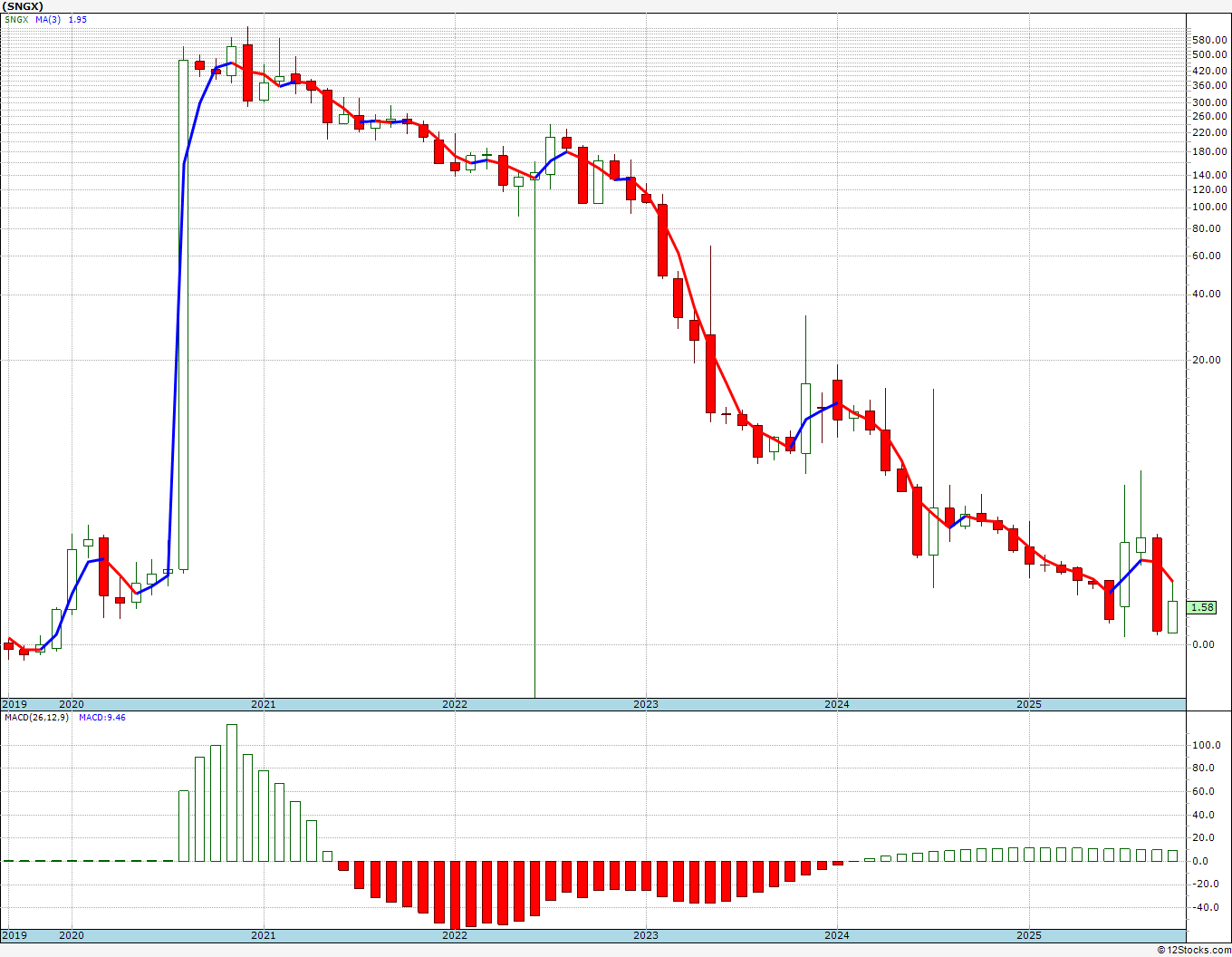Click the MACD(26,12,9) indicator label
This screenshot has height=957, width=1232.
[36, 718]
